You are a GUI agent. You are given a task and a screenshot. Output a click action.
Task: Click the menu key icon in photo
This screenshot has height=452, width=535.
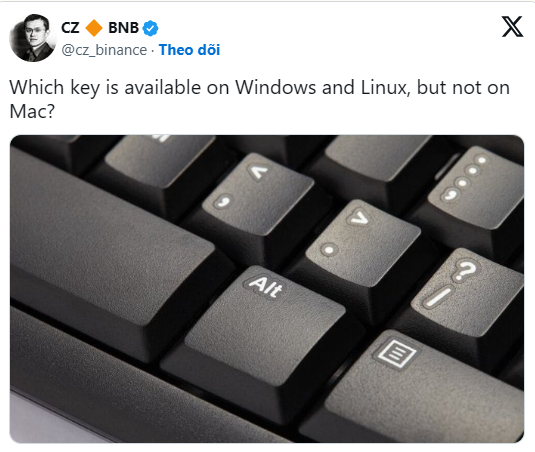396,353
